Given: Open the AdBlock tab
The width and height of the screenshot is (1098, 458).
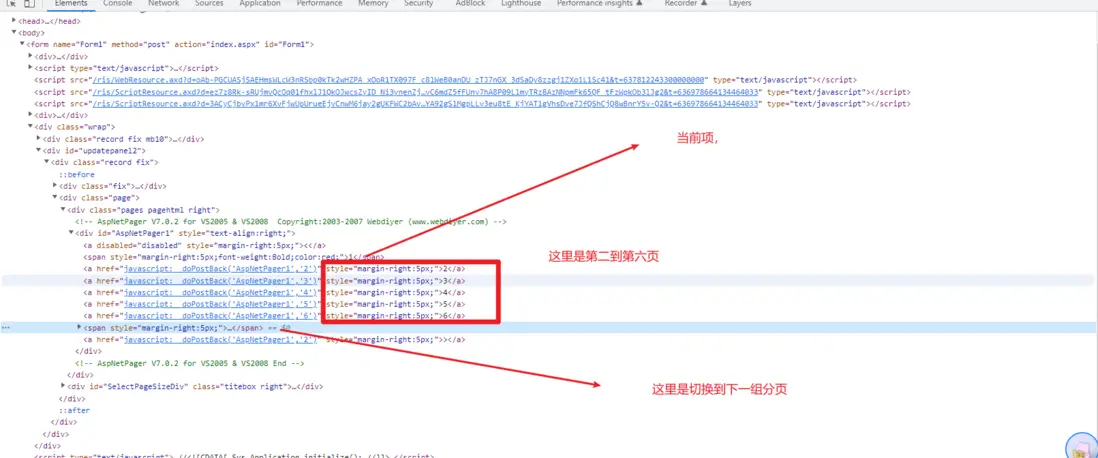Looking at the screenshot, I should pos(469,4).
